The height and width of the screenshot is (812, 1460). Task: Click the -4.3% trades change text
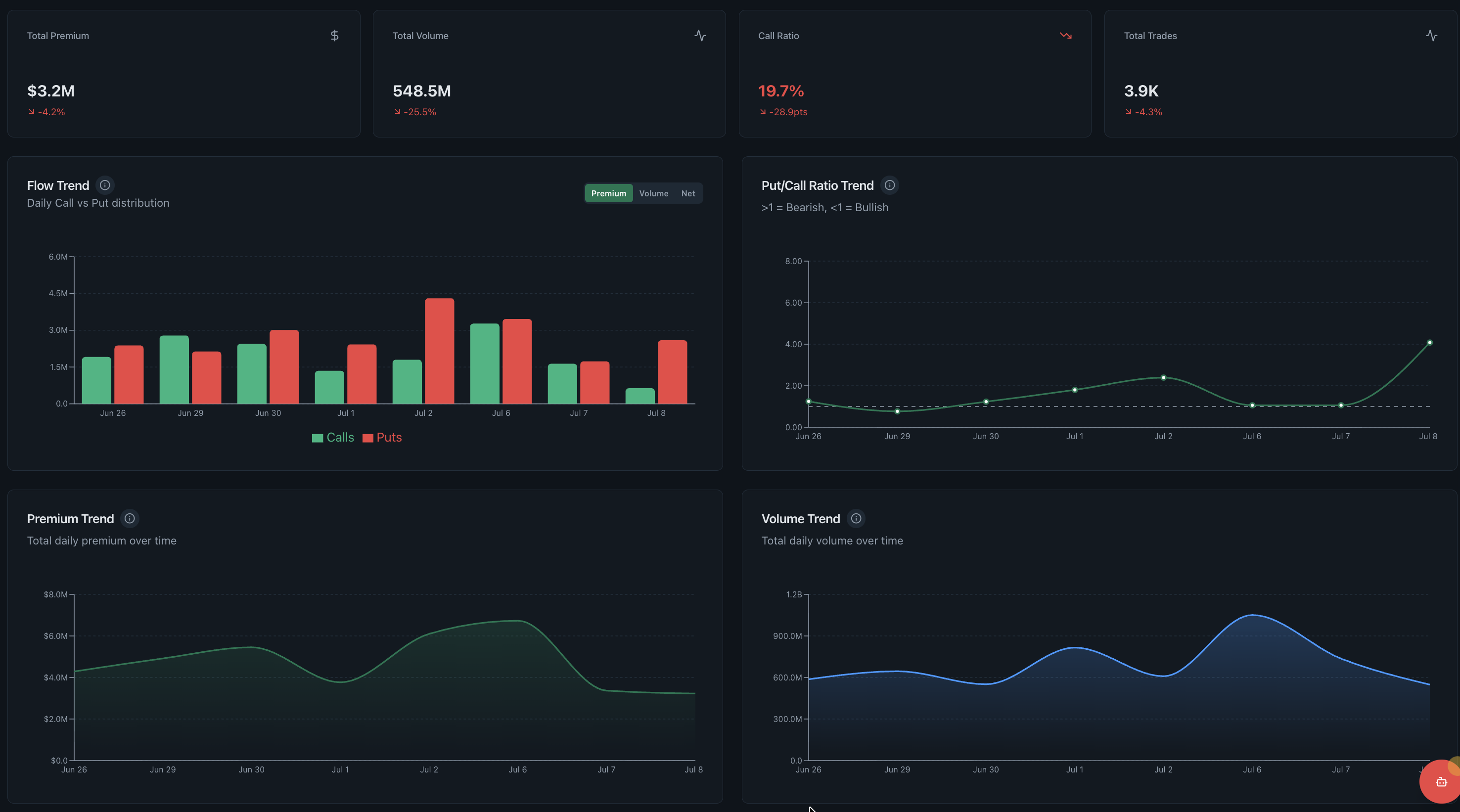(1148, 112)
